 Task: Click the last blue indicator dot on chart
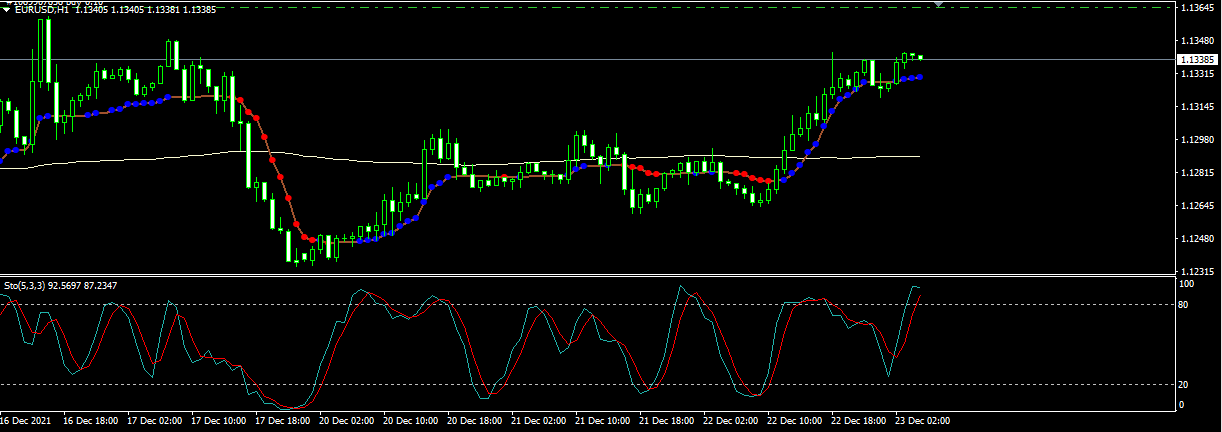tap(919, 77)
